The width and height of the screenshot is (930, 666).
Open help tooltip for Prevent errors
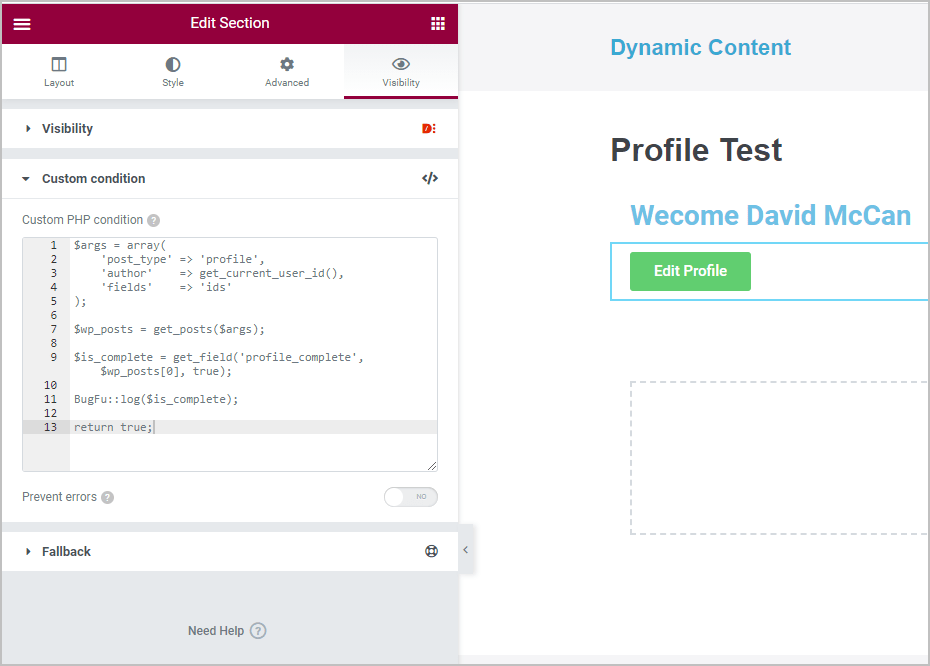(107, 498)
